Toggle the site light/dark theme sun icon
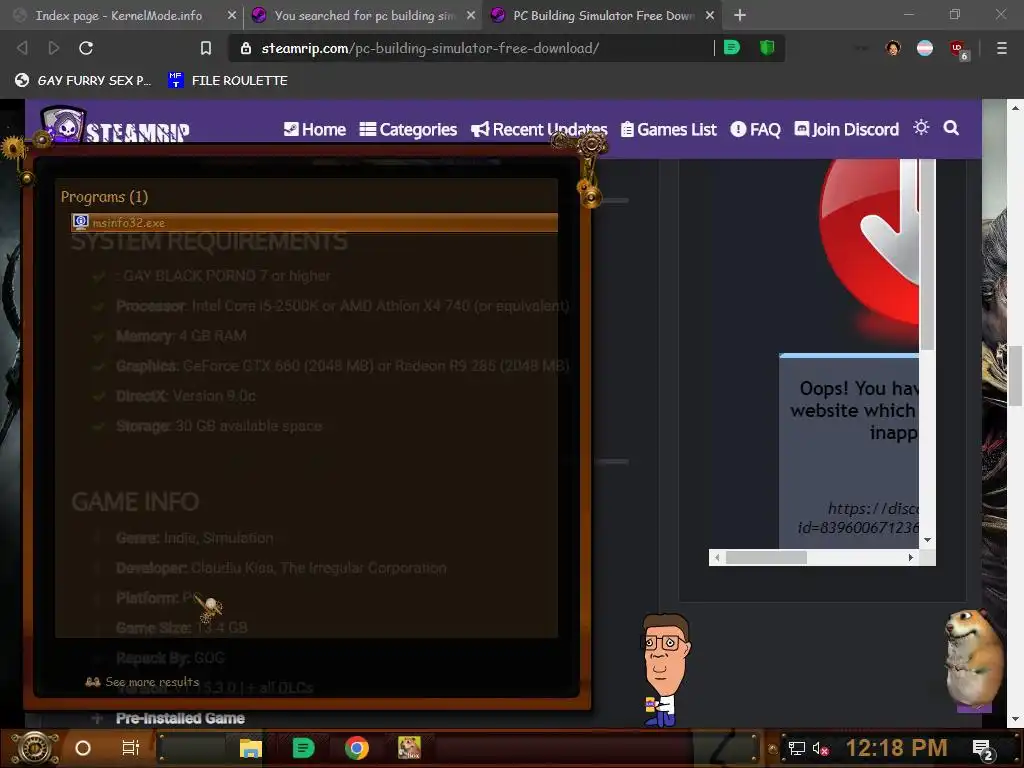 click(921, 127)
